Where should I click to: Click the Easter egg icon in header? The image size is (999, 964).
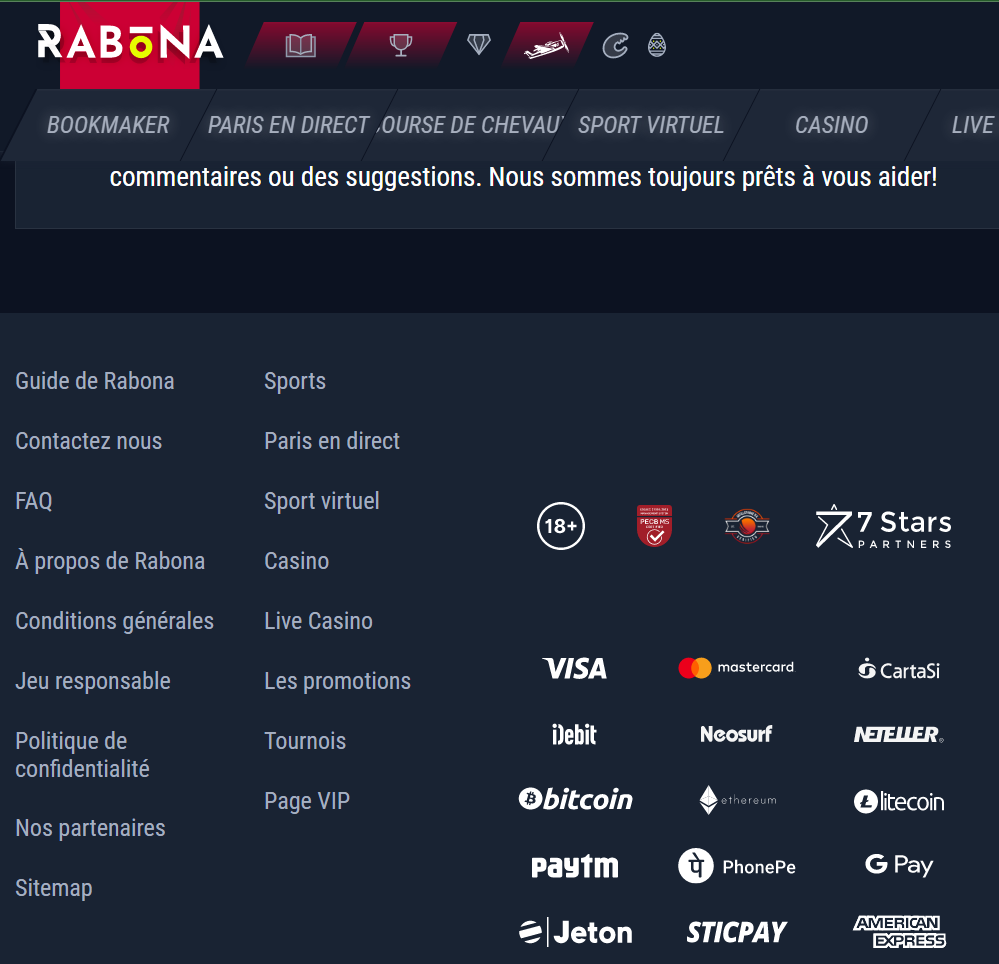657,45
